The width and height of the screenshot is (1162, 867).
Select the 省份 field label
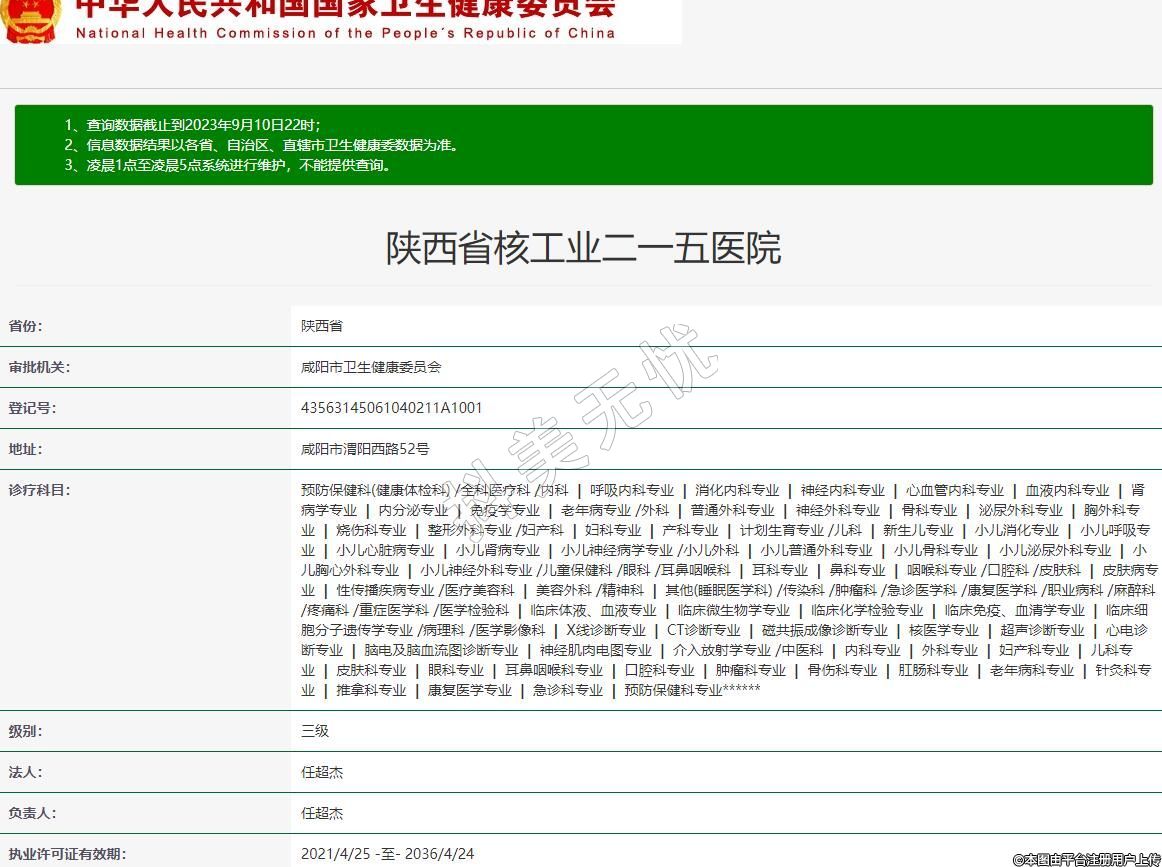pyautogui.click(x=26, y=326)
